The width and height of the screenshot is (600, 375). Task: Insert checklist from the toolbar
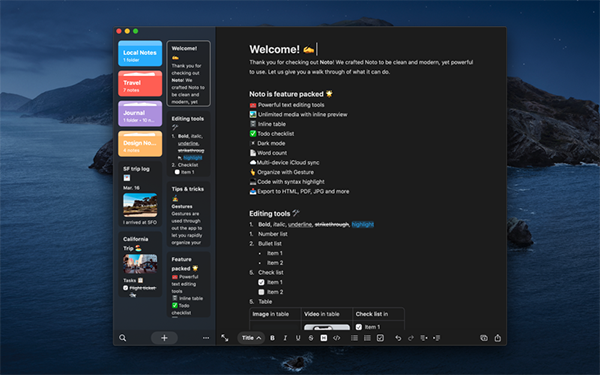point(380,338)
